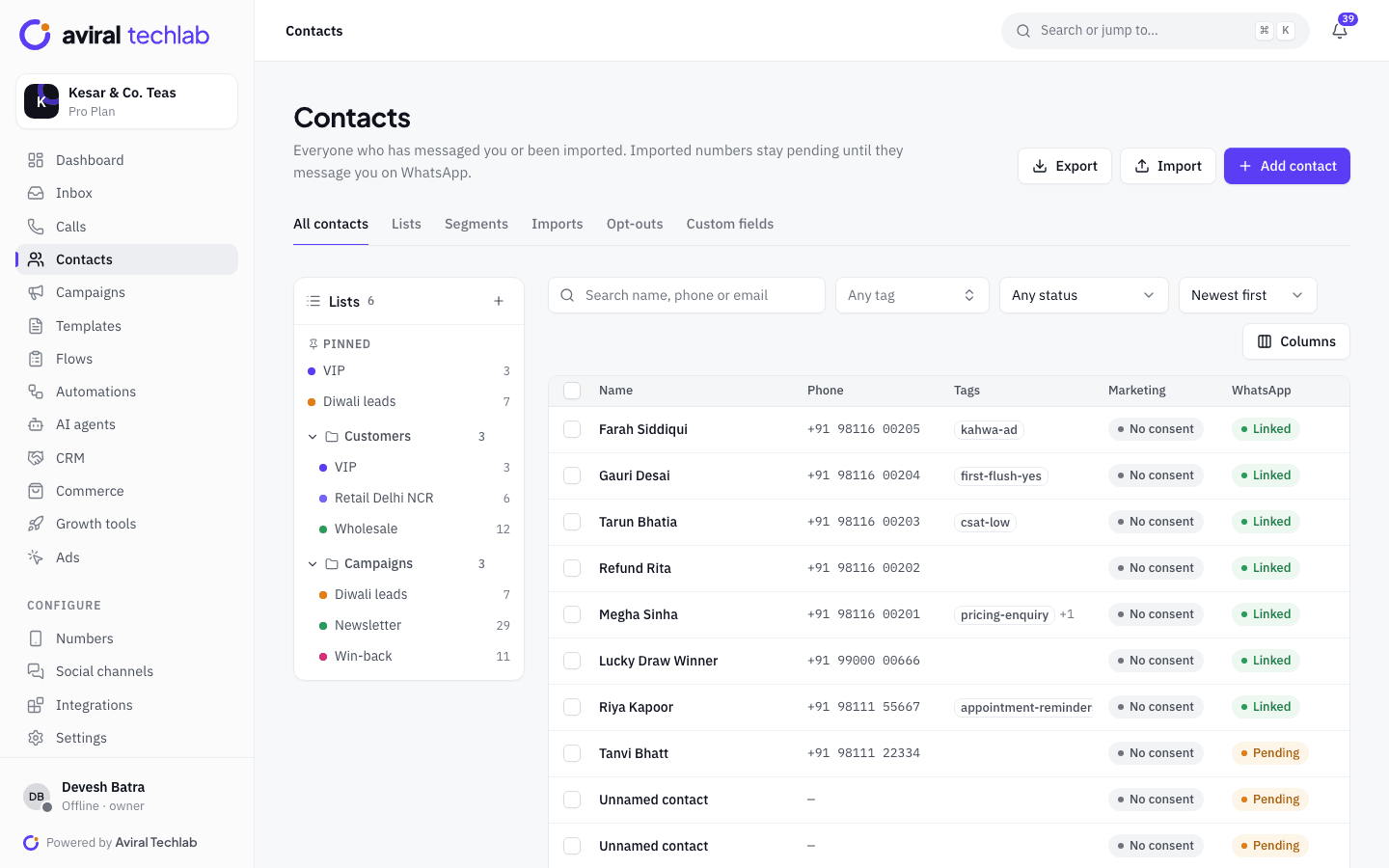Switch to the Custom fields tab
The image size is (1389, 868).
tap(730, 224)
